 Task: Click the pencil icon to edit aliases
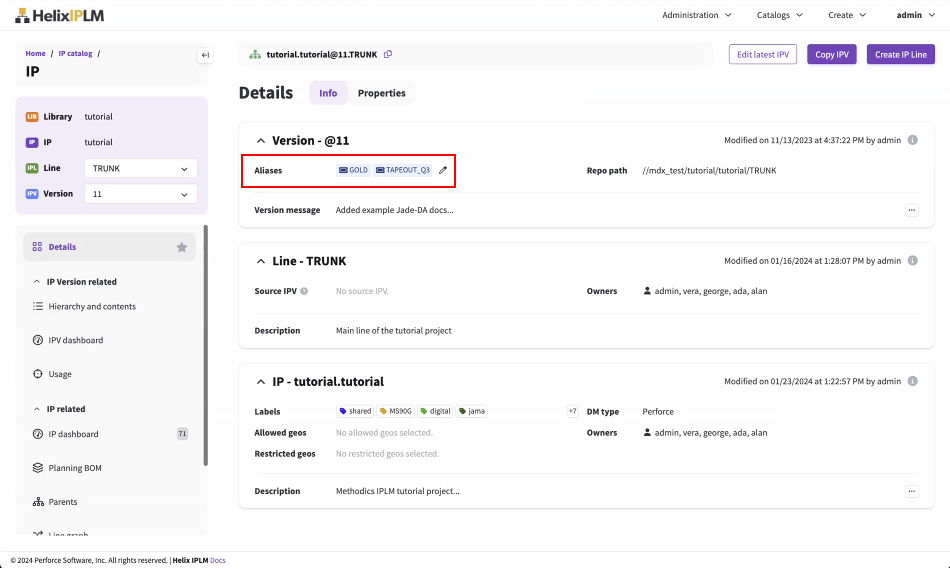pyautogui.click(x=443, y=171)
